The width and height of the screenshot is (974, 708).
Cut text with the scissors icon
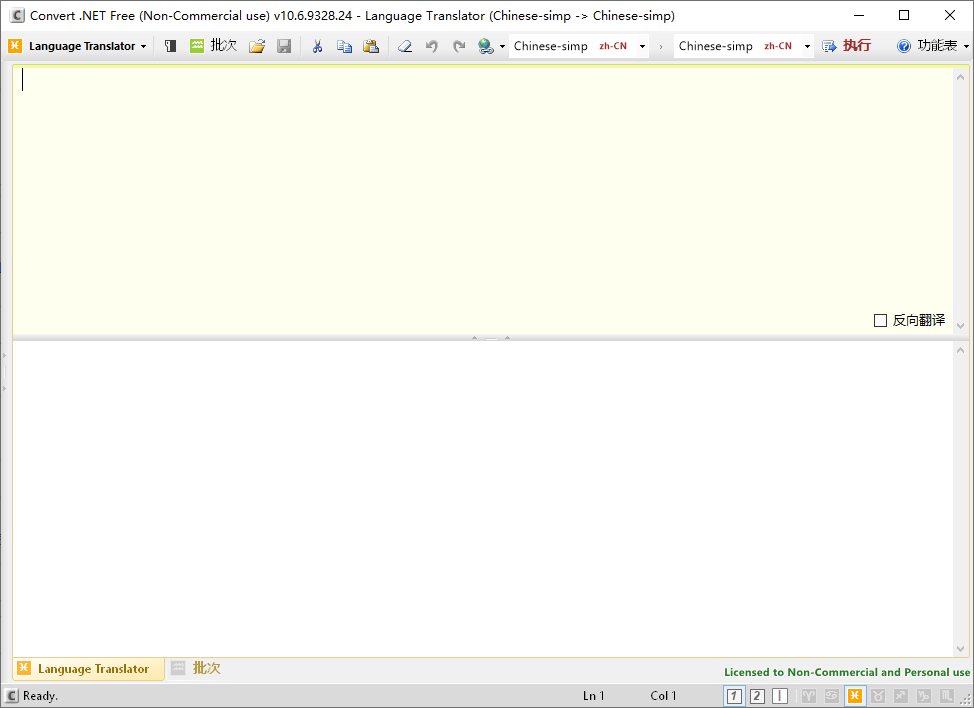click(317, 46)
